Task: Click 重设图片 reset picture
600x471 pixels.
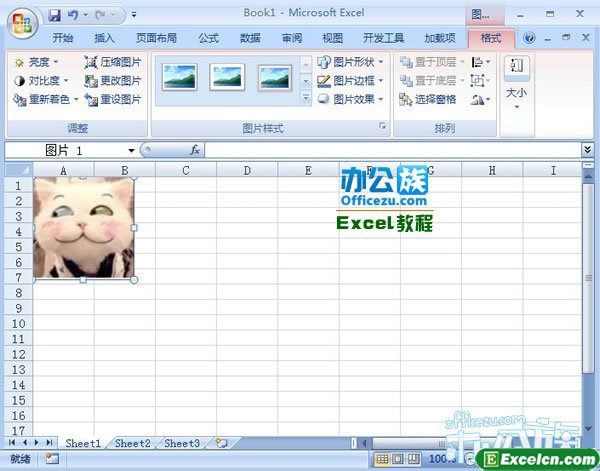Action: (x=113, y=99)
